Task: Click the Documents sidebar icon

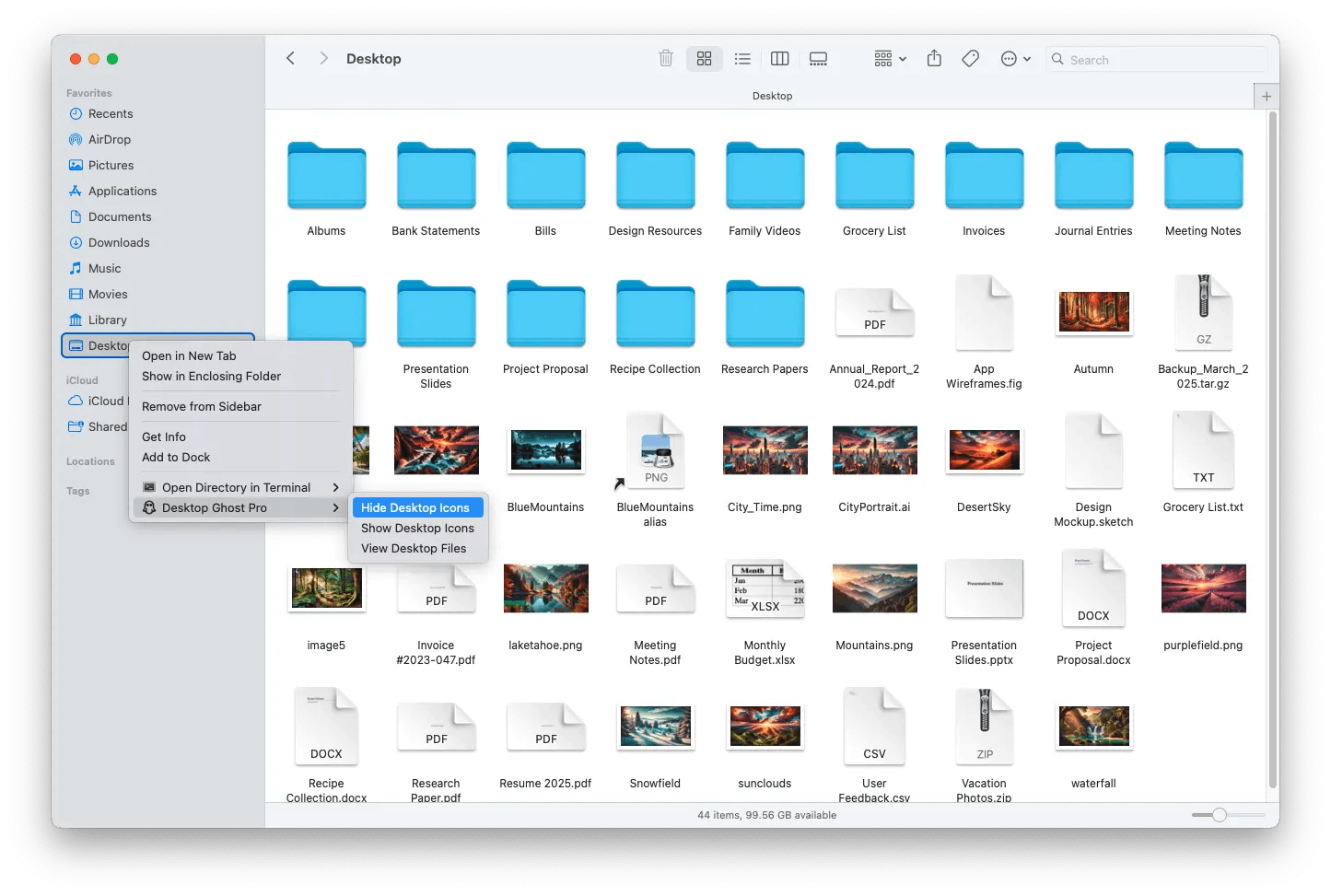Action: click(x=76, y=216)
